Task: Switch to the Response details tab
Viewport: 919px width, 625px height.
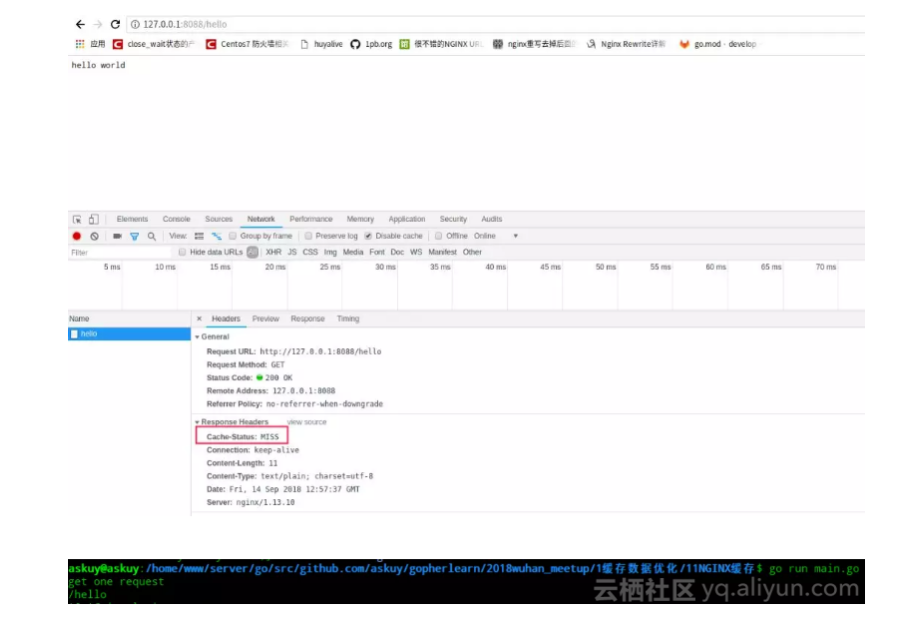Action: (x=308, y=319)
